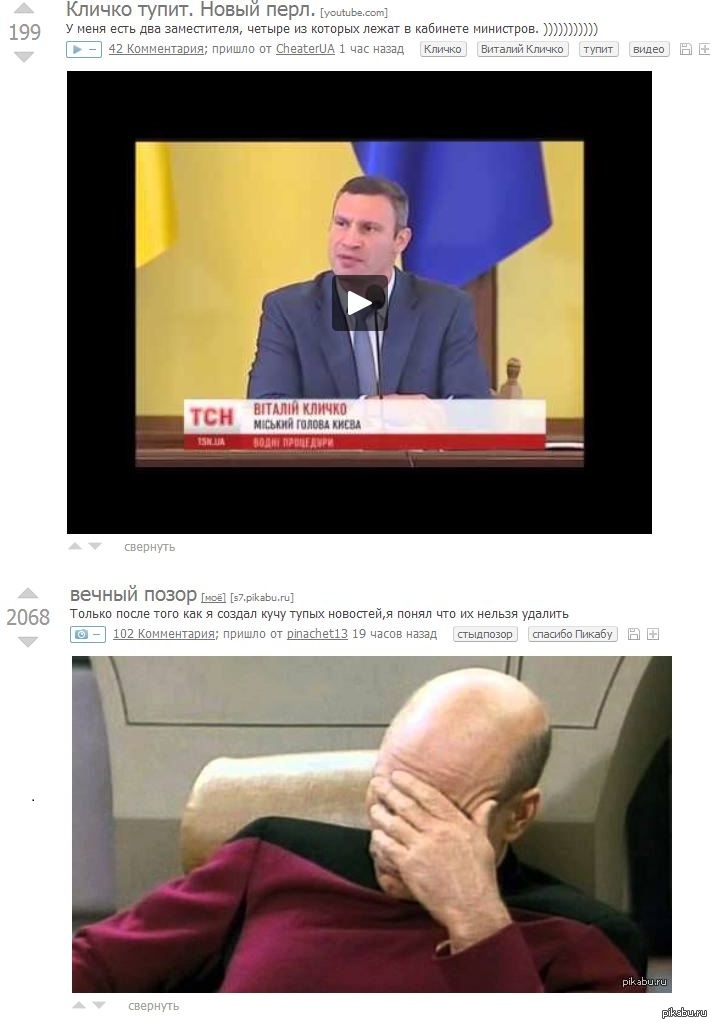Save the вечный позор post with floppy icon
Screen dimensions: 712x1024
[634, 633]
